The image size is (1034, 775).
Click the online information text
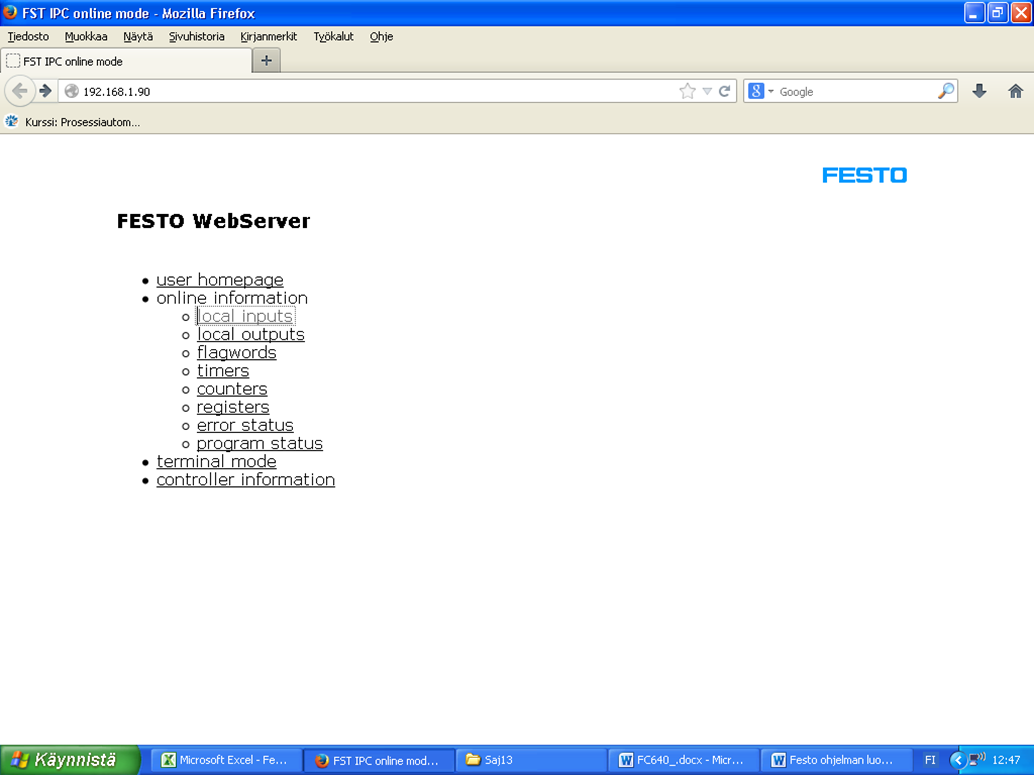tap(232, 298)
